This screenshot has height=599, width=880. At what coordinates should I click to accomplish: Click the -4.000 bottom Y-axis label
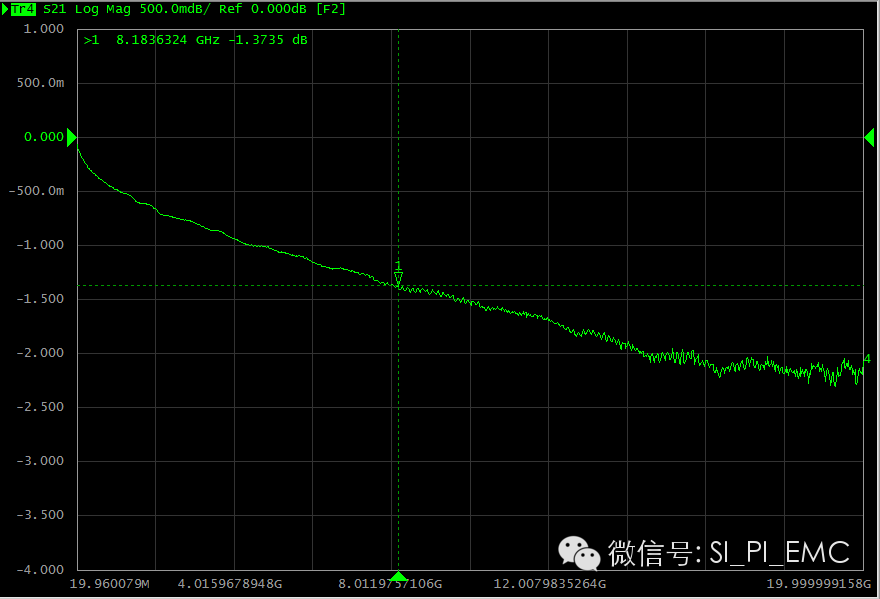[41, 569]
